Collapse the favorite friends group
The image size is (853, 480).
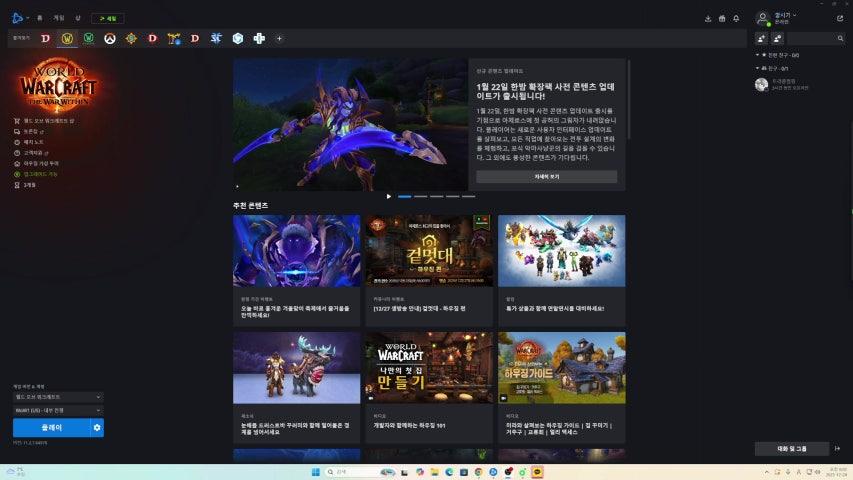758,55
